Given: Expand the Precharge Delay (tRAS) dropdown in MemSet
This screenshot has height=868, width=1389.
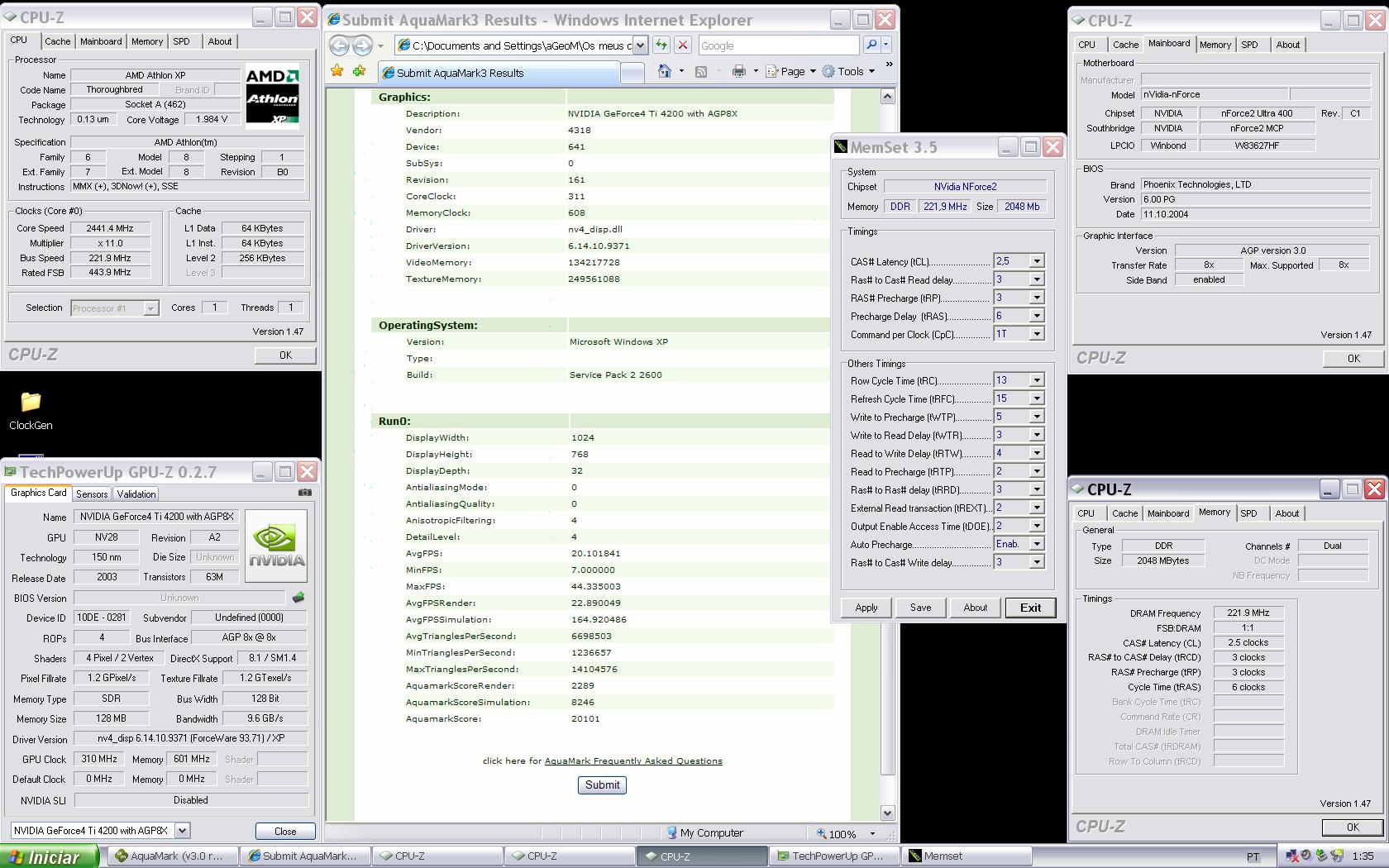Looking at the screenshot, I should click(1036, 316).
